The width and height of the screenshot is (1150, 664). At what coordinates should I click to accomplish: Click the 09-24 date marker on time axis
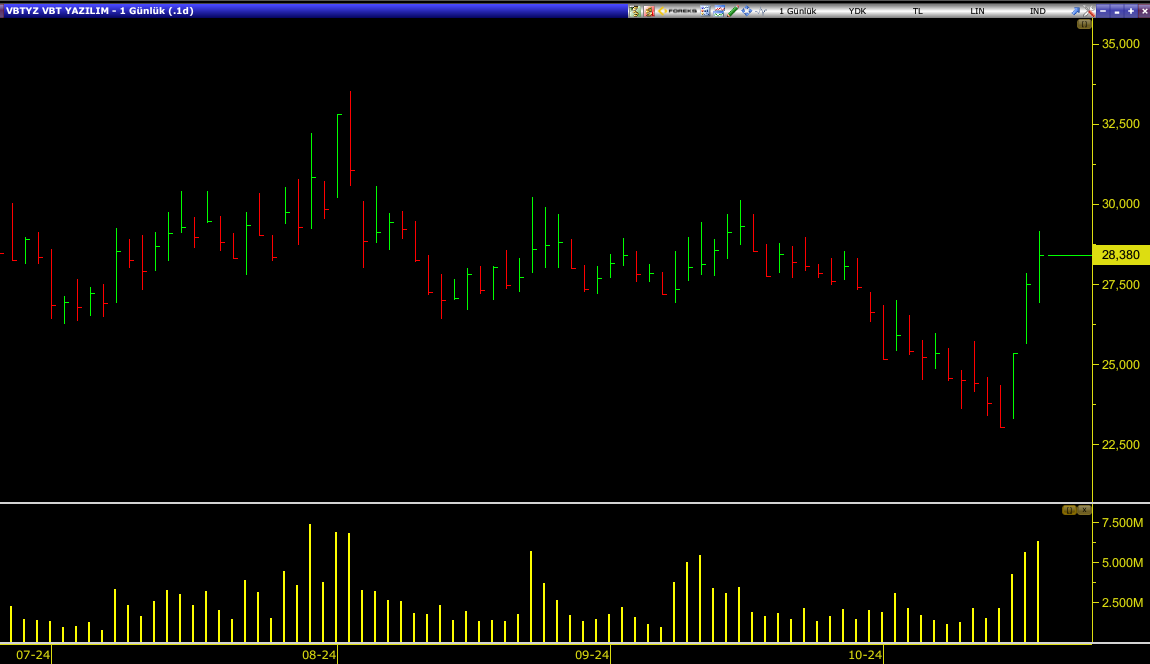pyautogui.click(x=592, y=655)
